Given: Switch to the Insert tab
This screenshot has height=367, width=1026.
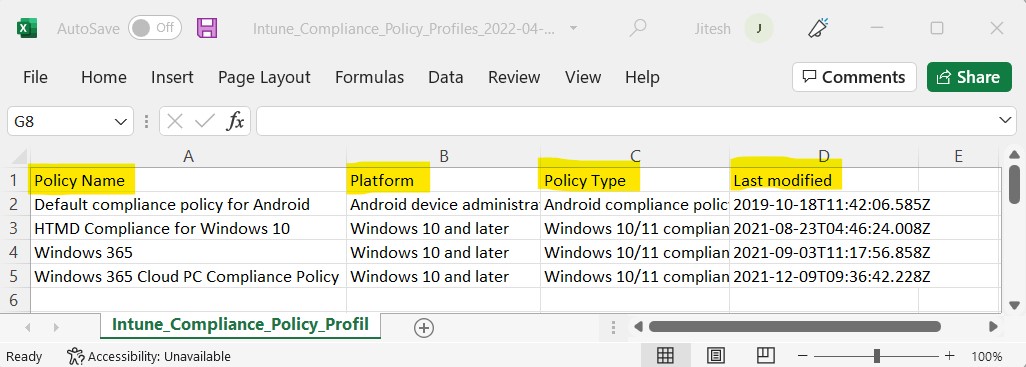Looking at the screenshot, I should 172,77.
